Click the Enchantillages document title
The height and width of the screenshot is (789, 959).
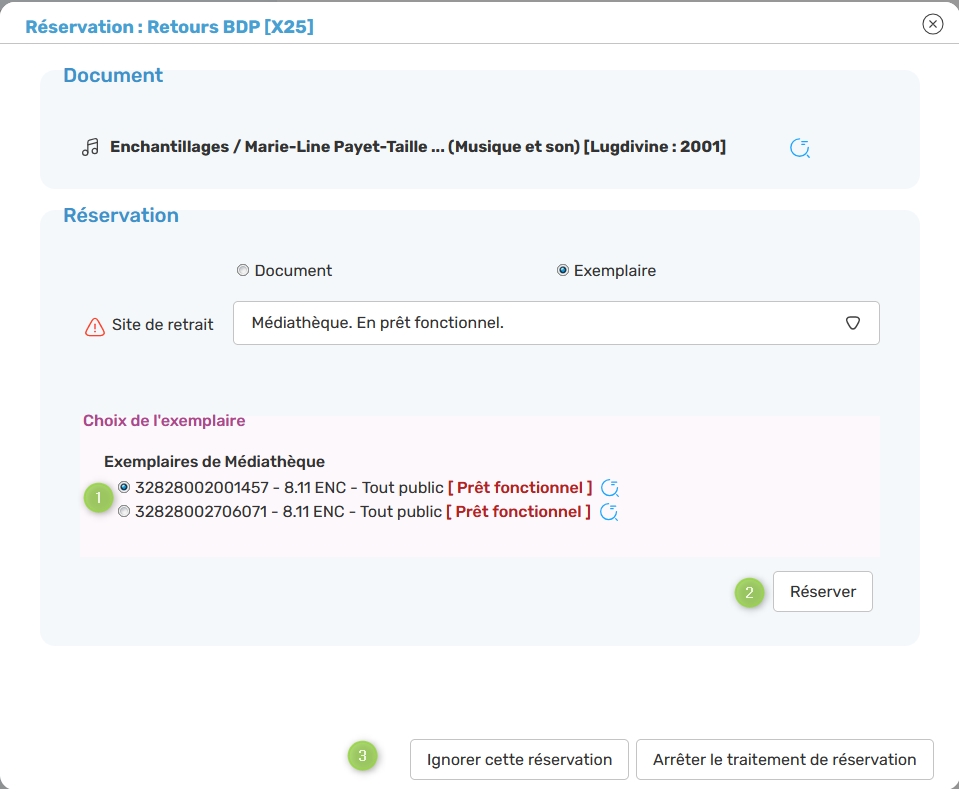pyautogui.click(x=417, y=147)
